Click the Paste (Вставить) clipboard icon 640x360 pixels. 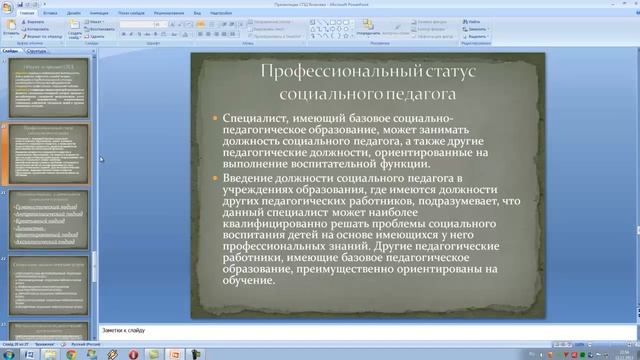point(11,25)
